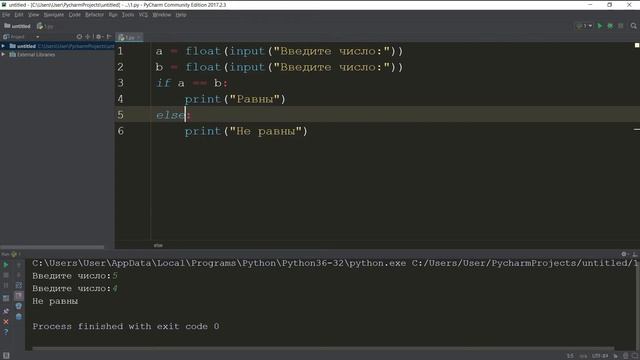Image resolution: width=640 pixels, height=360 pixels.
Task: Click the Project panel horizontal scrollbar
Action: pyautogui.click(x=52, y=247)
